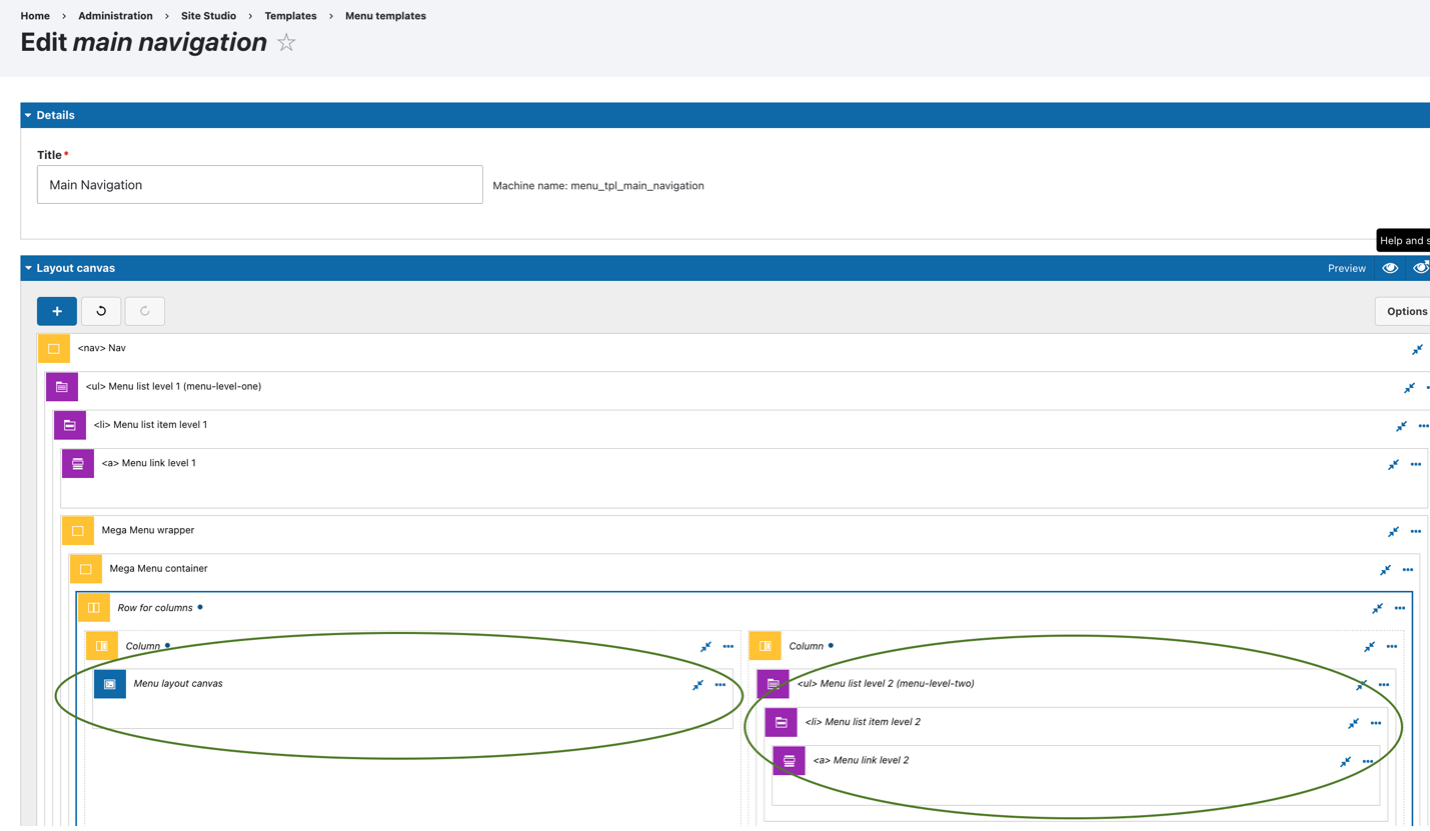1430x831 pixels.
Task: Select '<ul> Menu list level 2 (menu-level-two)' label
Action: tap(885, 684)
